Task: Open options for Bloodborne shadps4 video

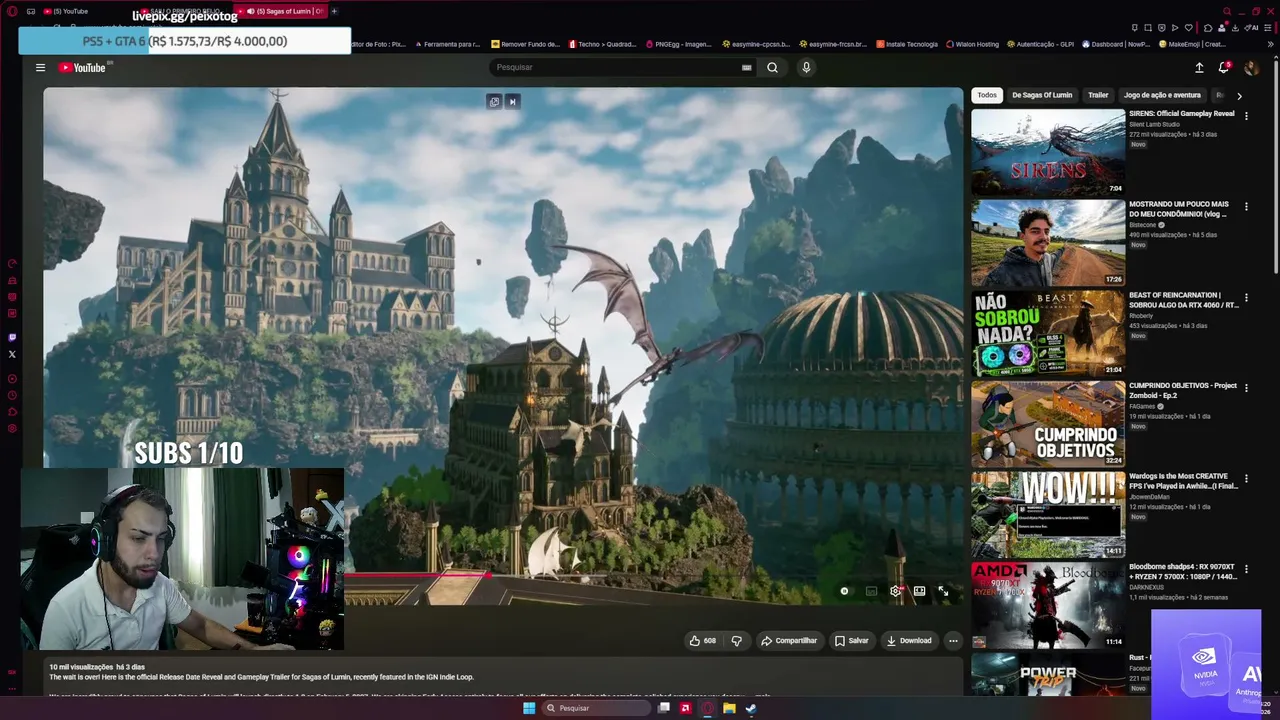Action: click(1246, 570)
